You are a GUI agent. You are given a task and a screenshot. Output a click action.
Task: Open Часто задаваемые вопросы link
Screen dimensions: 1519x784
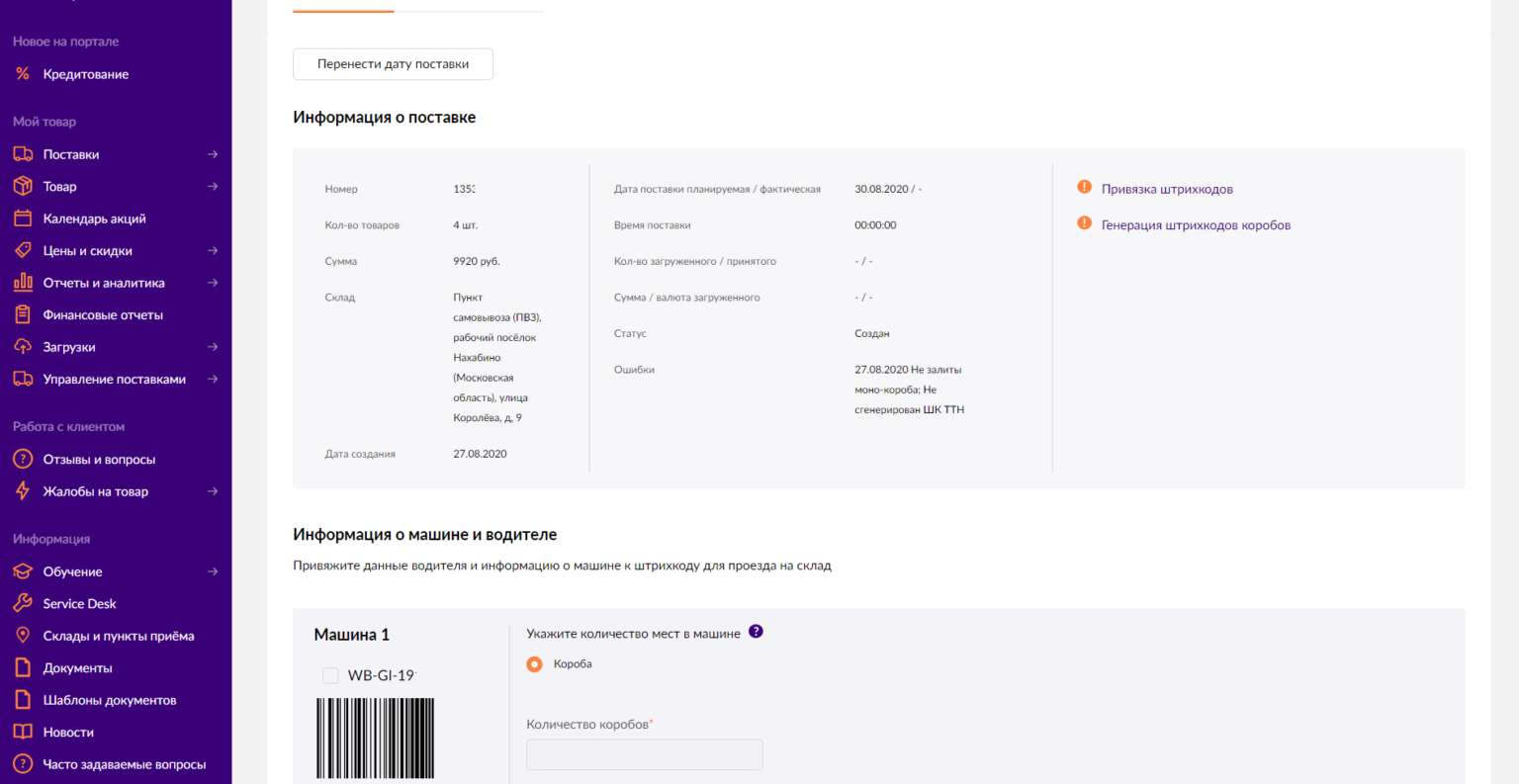pyautogui.click(x=125, y=764)
